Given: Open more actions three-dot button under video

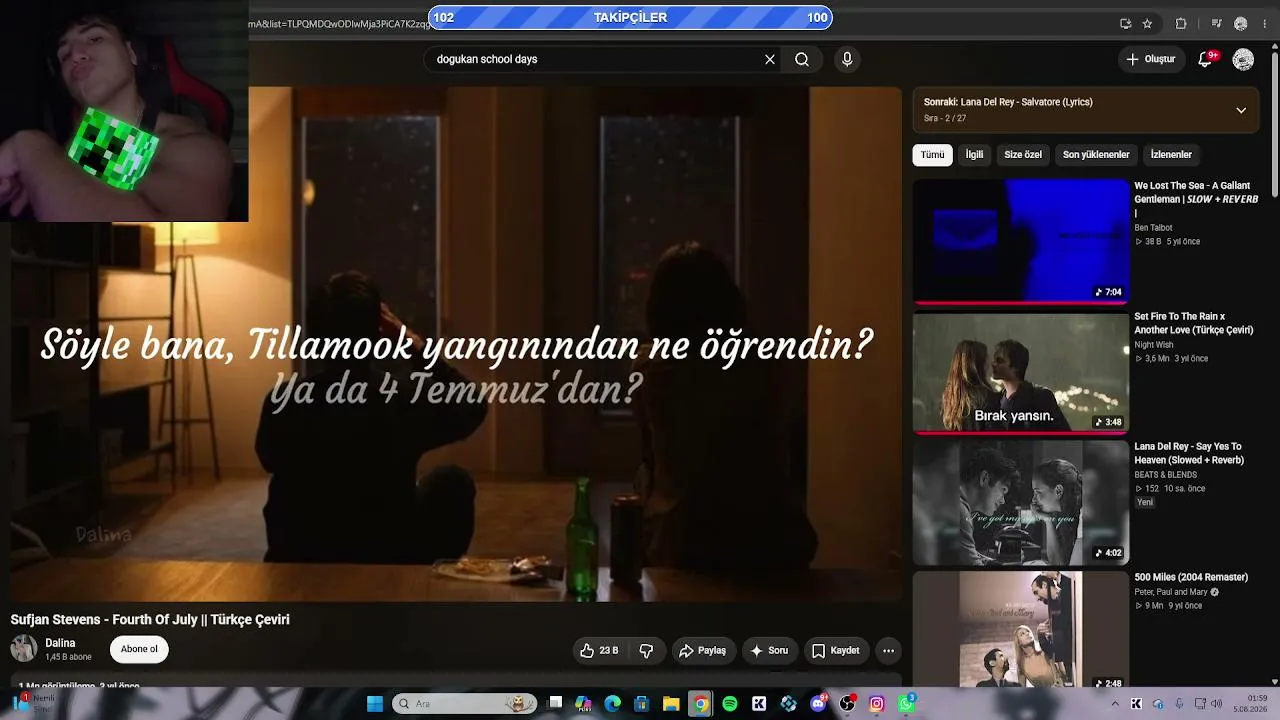Looking at the screenshot, I should (x=888, y=651).
